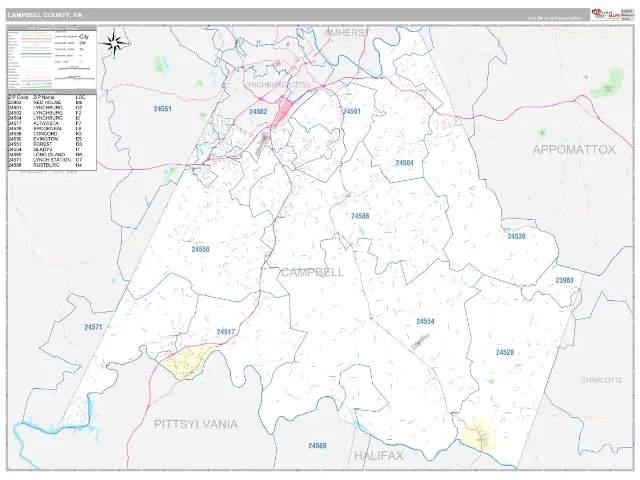The height and width of the screenshot is (480, 640).
Task: Click the yellow Altavista town area on map
Action: click(187, 361)
